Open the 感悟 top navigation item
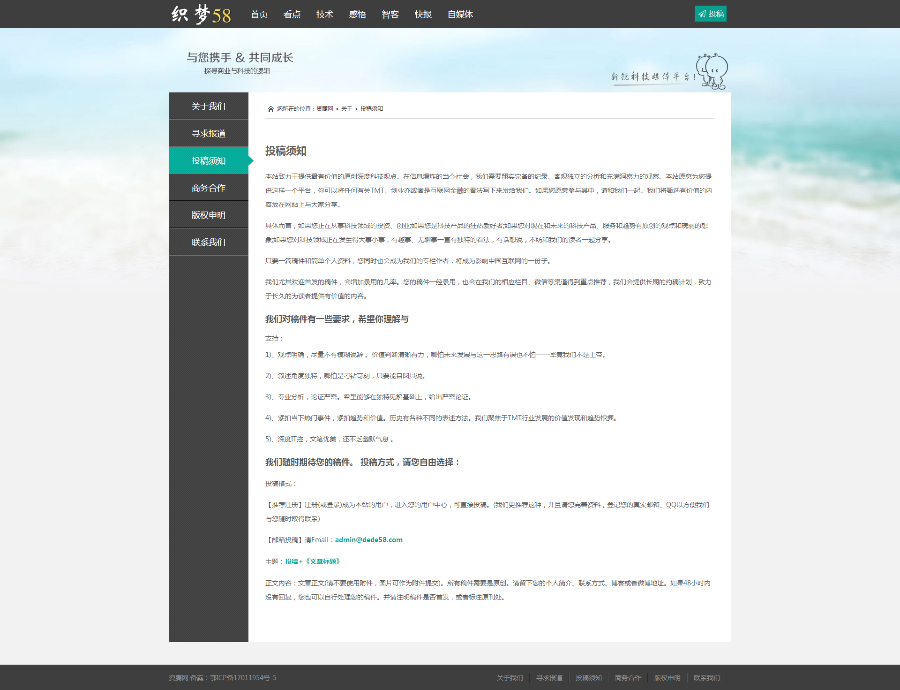 (358, 14)
